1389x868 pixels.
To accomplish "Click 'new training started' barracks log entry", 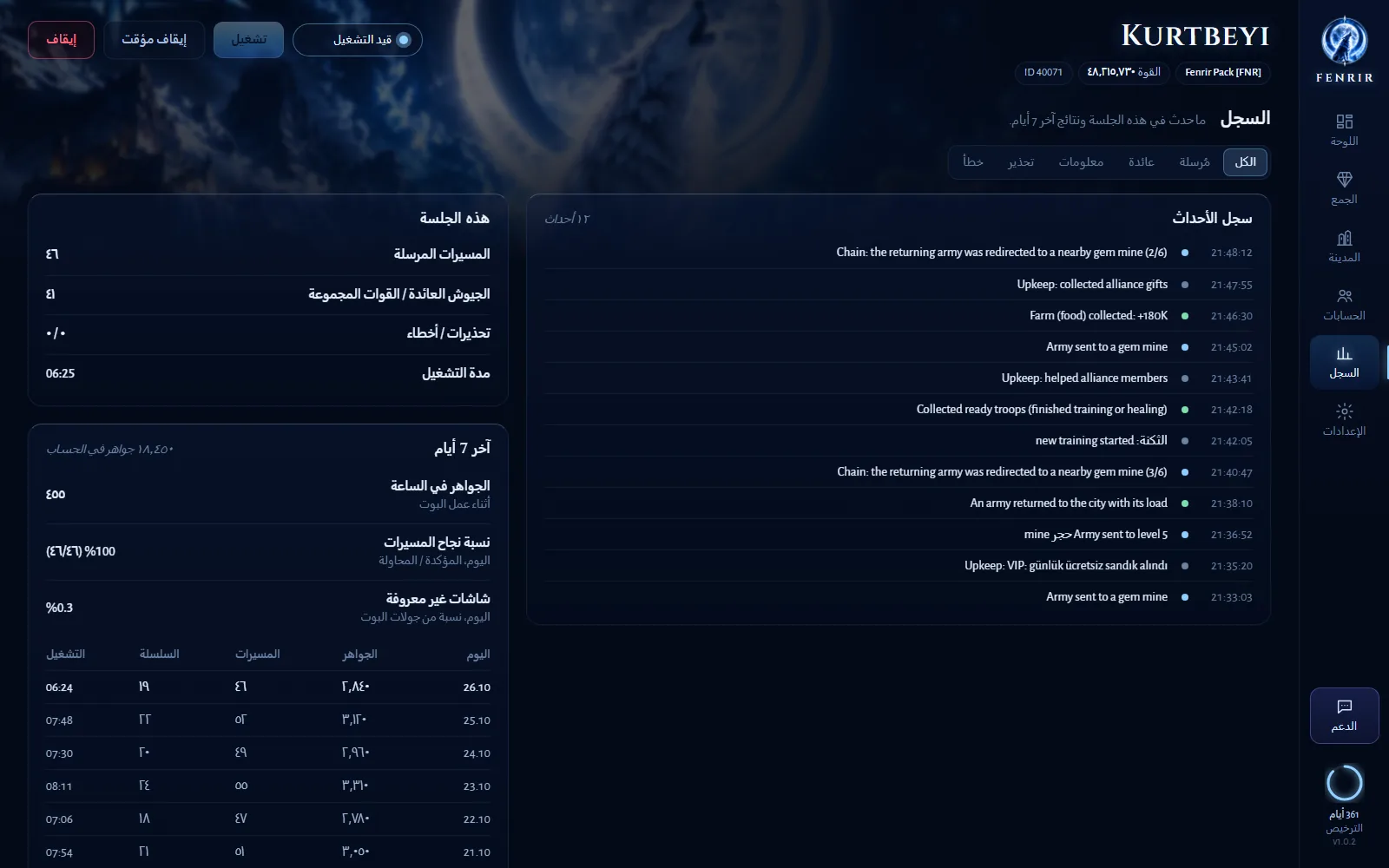I will pos(899,441).
